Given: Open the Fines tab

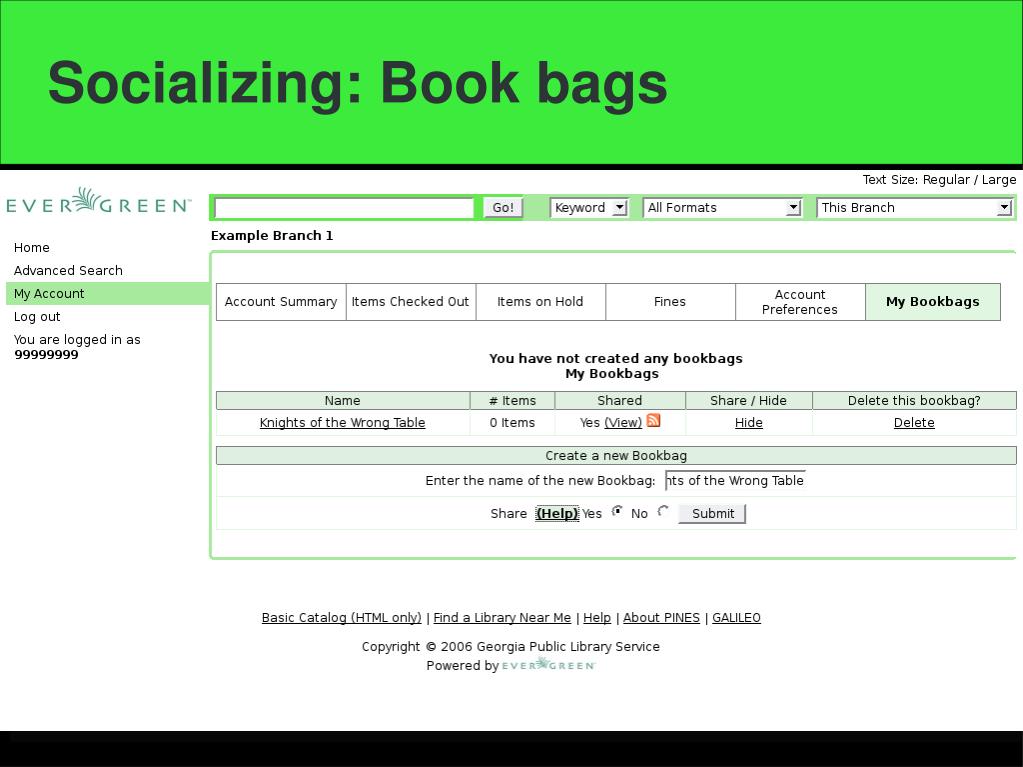Looking at the screenshot, I should [x=670, y=302].
